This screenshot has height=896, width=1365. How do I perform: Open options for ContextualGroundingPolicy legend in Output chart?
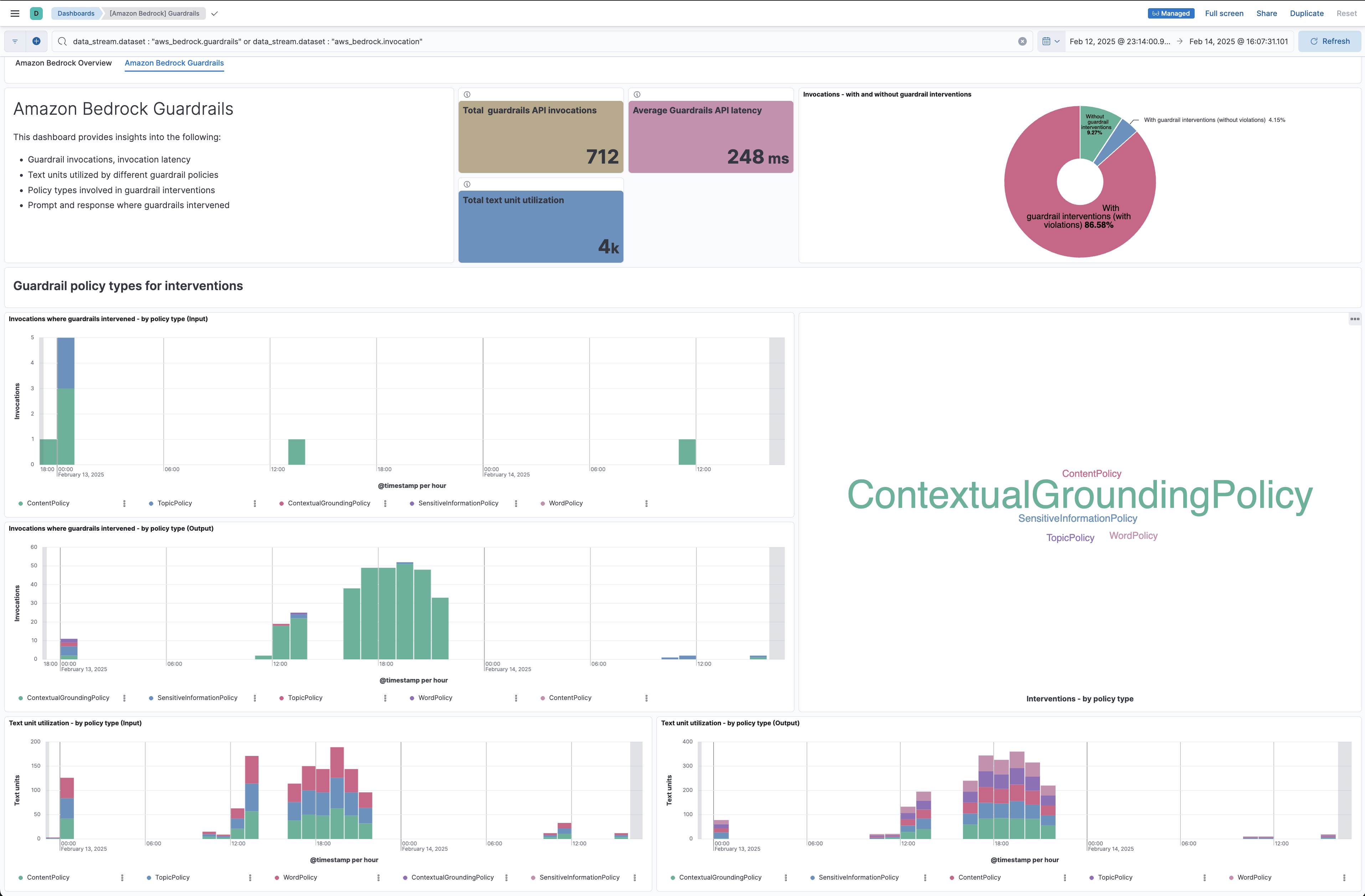124,698
